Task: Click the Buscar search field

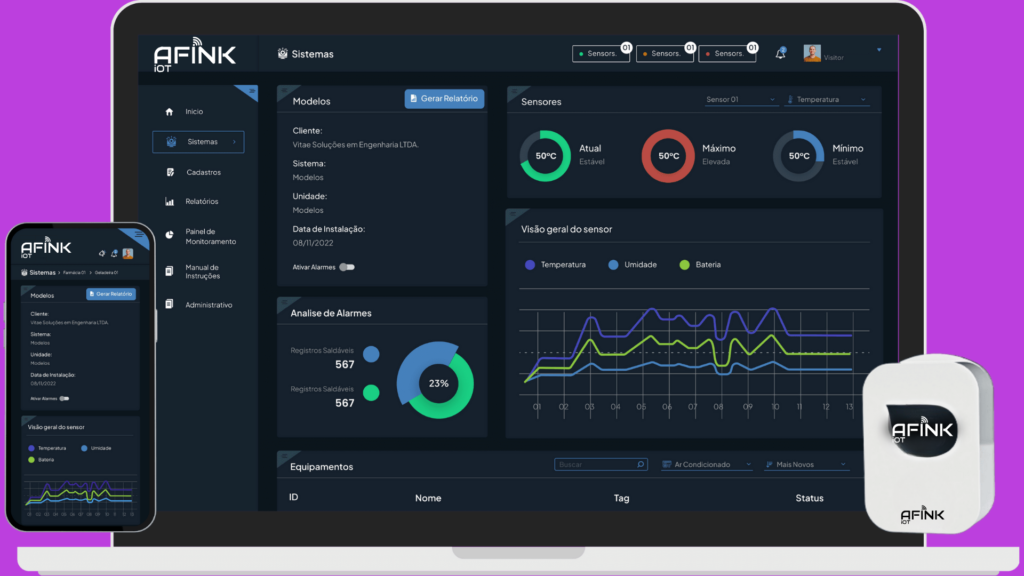Action: [594, 465]
